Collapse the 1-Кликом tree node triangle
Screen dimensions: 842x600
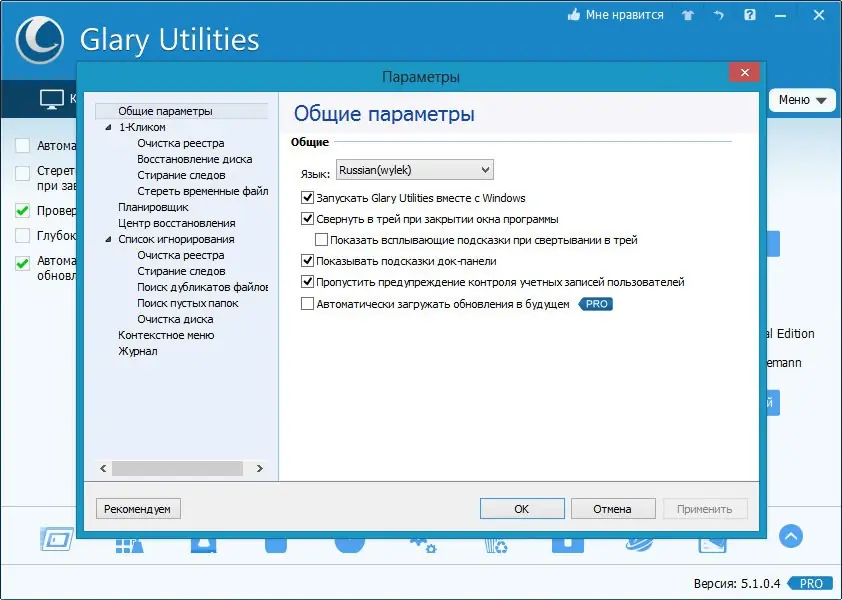click(x=108, y=127)
